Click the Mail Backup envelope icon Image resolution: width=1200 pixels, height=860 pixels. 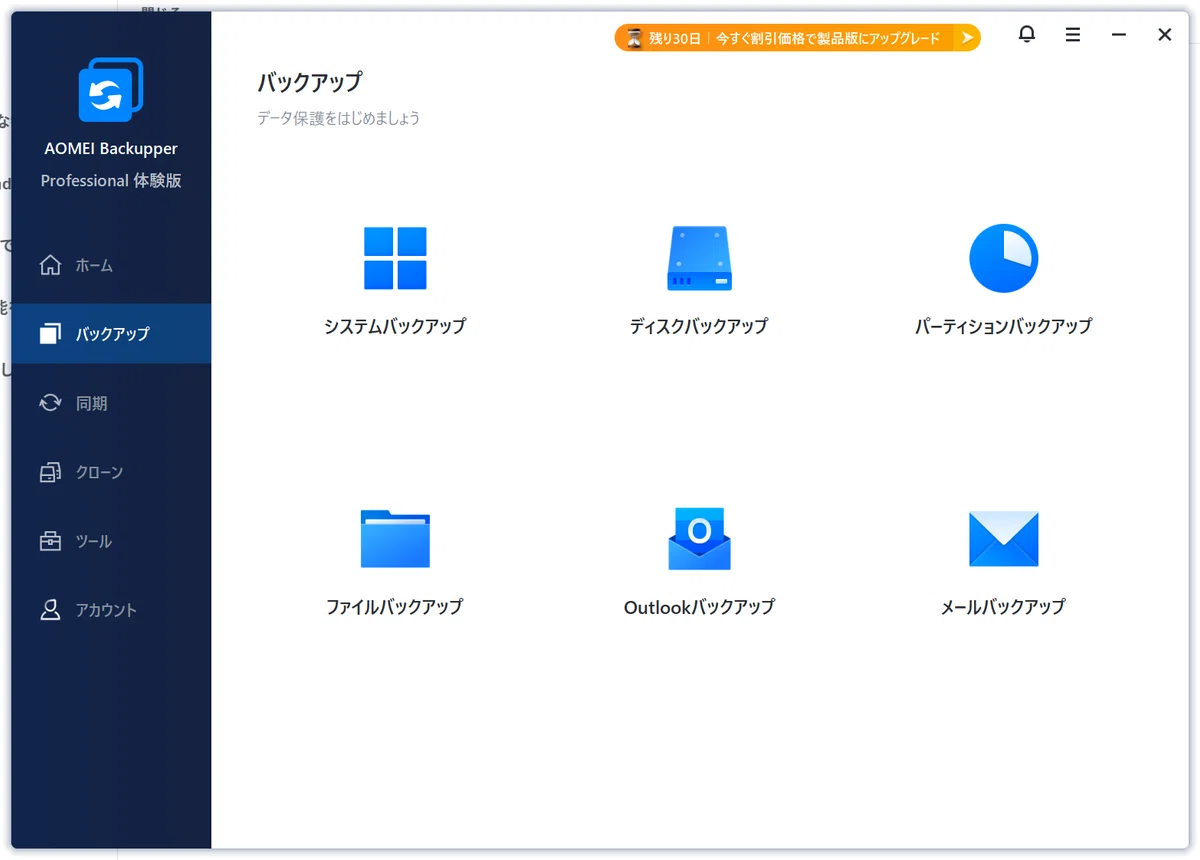point(1003,539)
